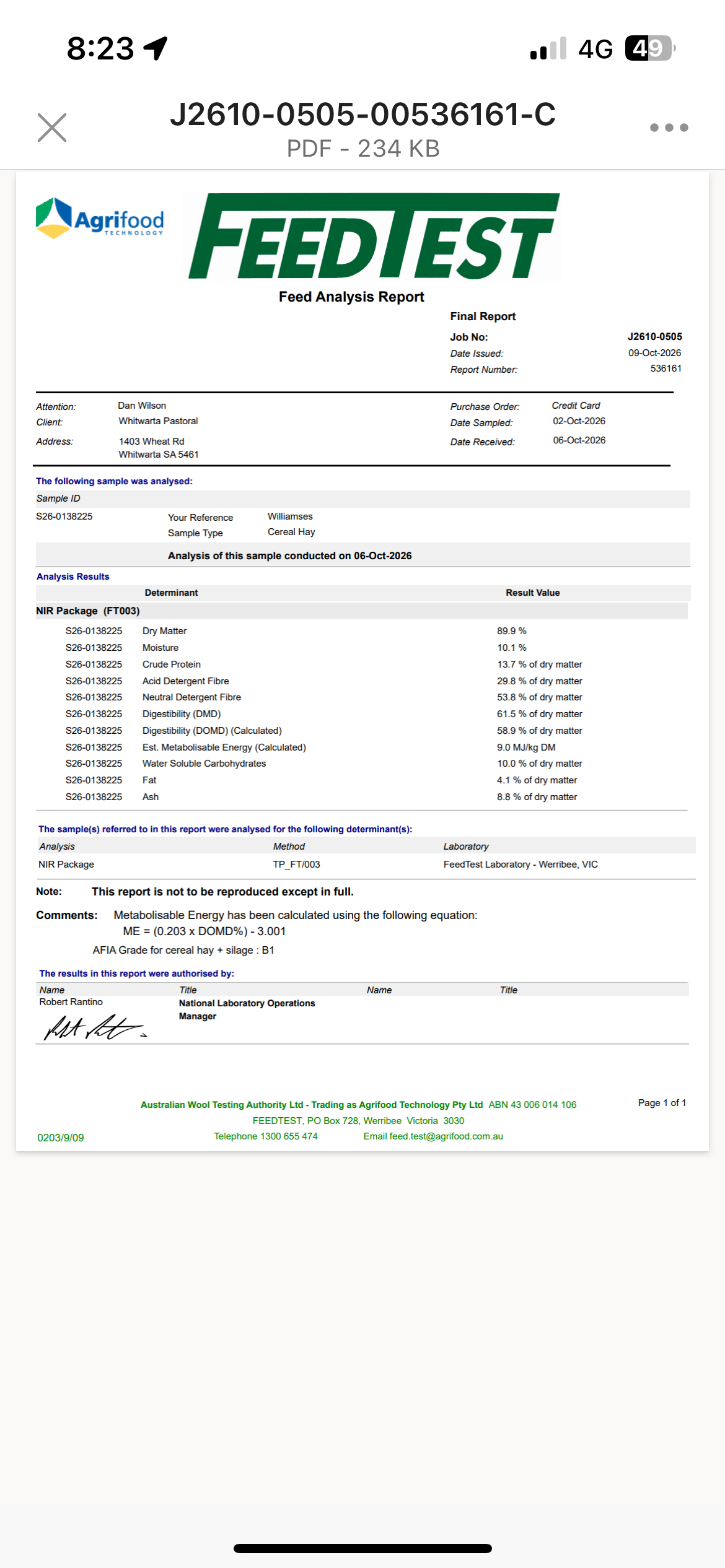Image resolution: width=725 pixels, height=1568 pixels.
Task: Select the job number J2610-0505
Action: (x=654, y=337)
